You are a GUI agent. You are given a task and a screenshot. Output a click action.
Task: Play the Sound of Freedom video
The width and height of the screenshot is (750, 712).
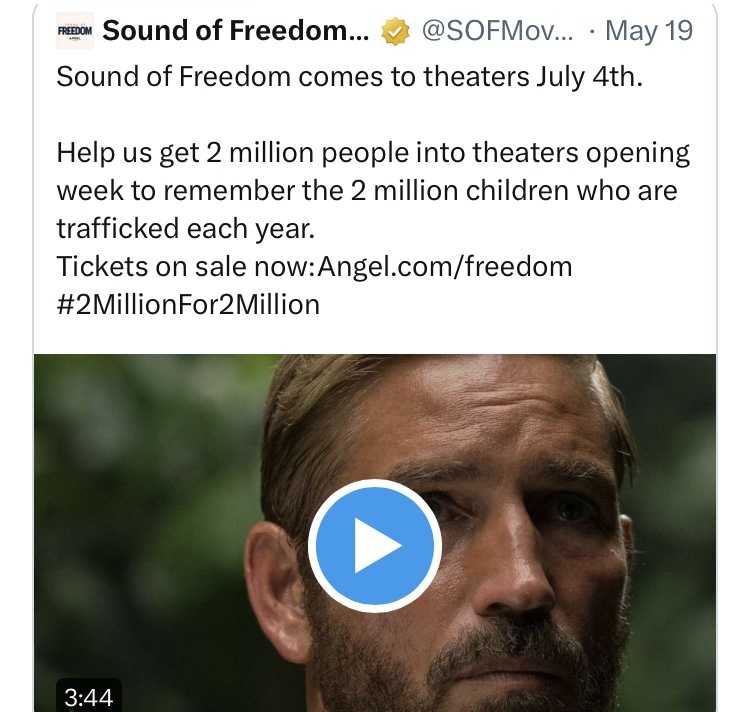click(x=375, y=546)
